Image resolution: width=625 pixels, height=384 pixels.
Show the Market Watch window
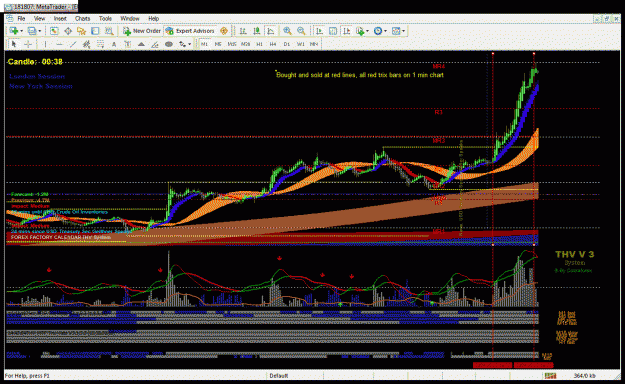[54, 31]
